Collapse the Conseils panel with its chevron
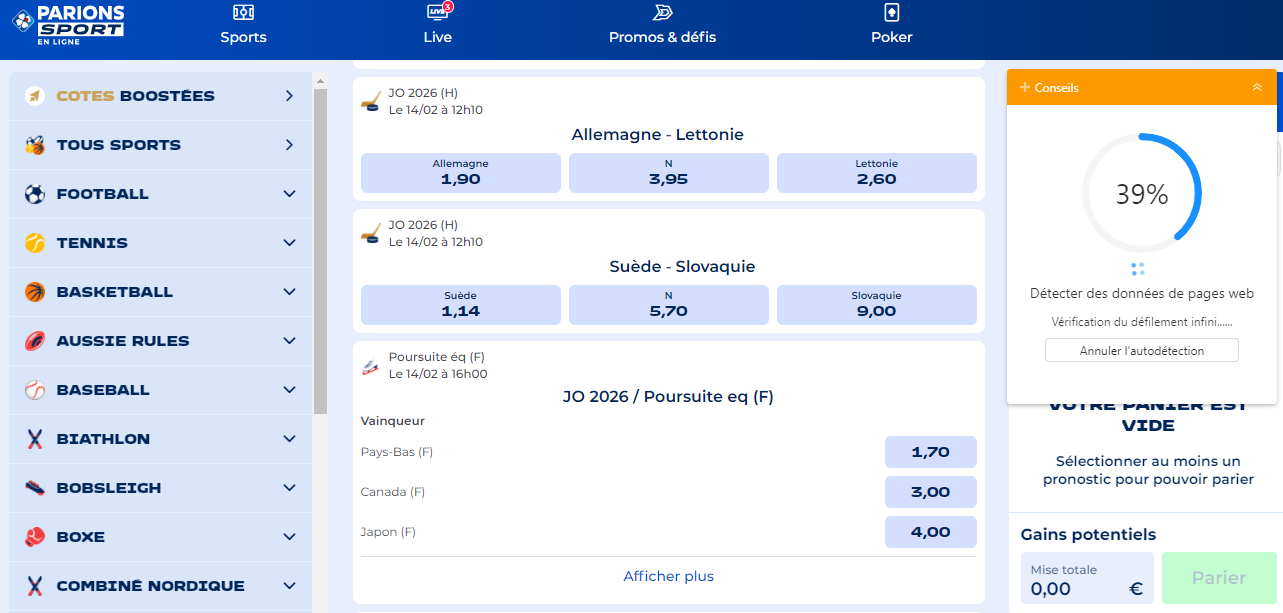The height and width of the screenshot is (613, 1283). coord(1257,87)
